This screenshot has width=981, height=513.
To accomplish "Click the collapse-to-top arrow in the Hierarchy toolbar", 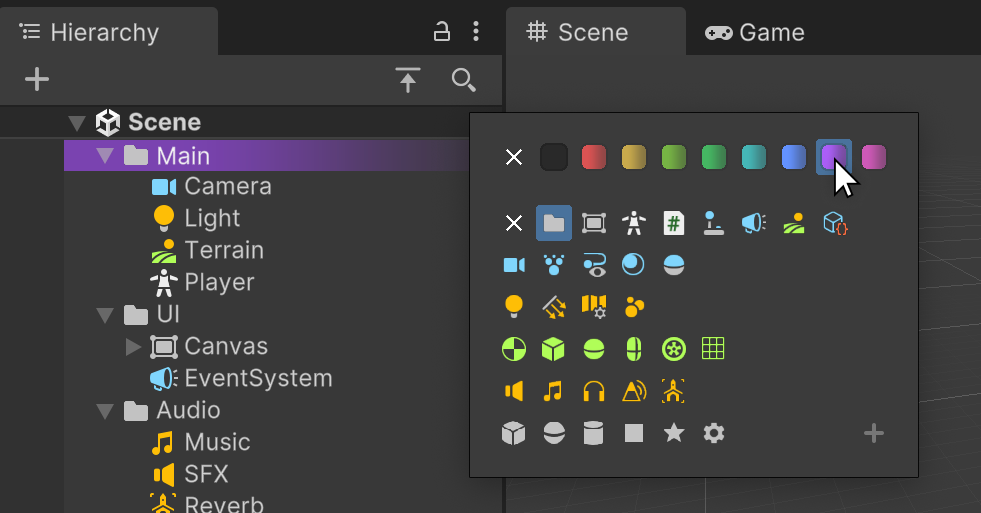I will (408, 79).
